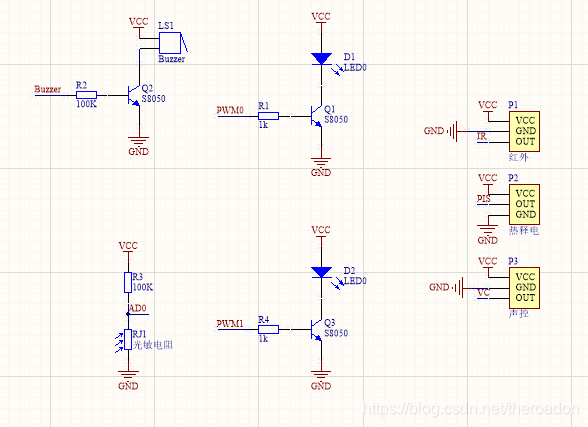
Task: Click the VCC power port above R3
Action: pos(128,246)
